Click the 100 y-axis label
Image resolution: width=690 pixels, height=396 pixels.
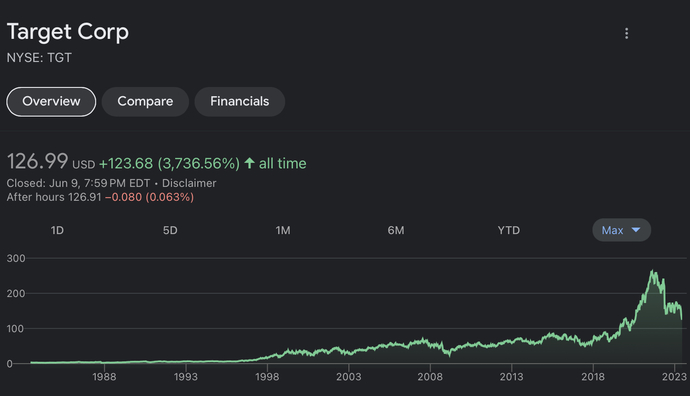point(15,329)
